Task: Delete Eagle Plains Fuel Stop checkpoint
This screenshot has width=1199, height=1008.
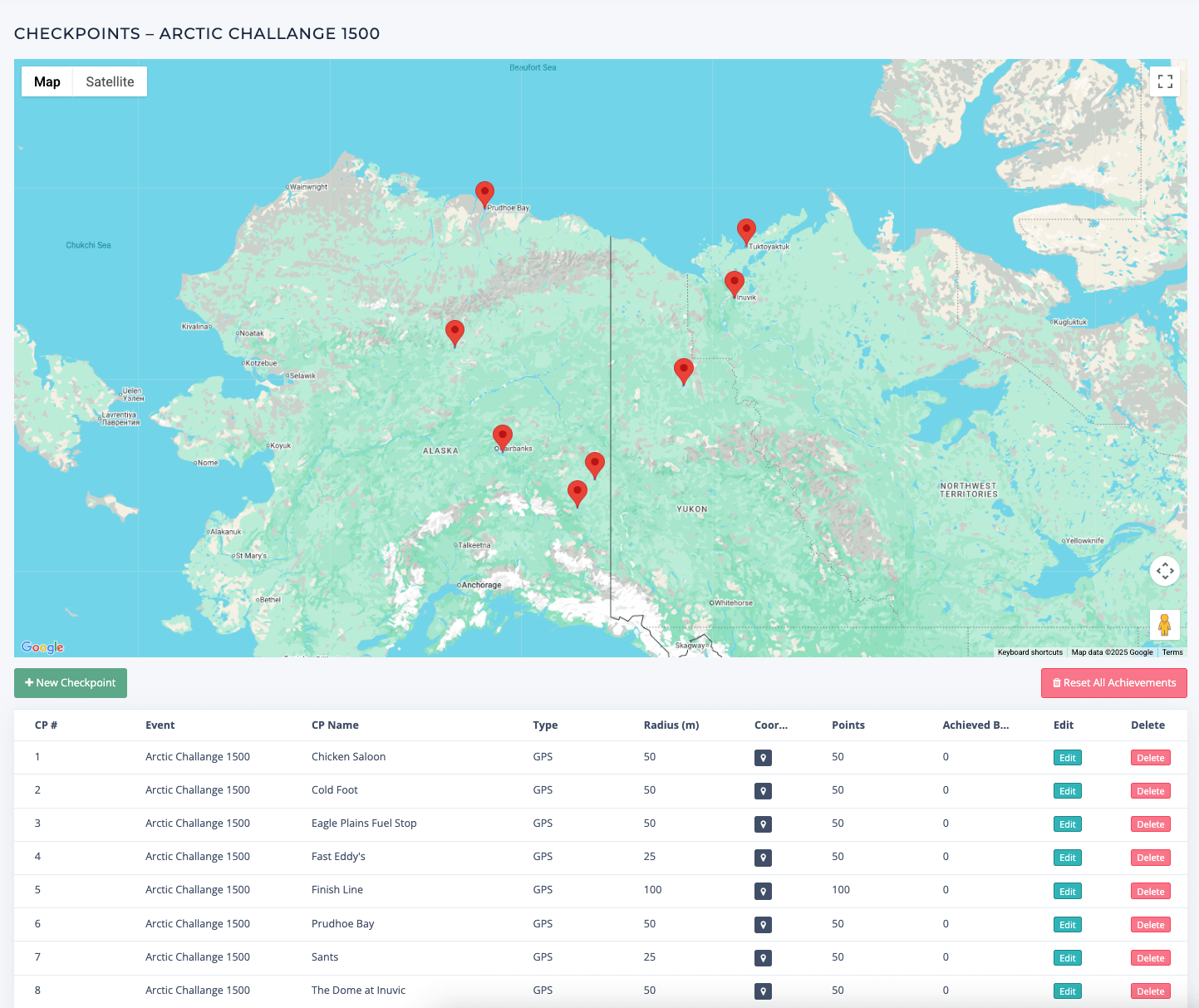Action: click(1151, 824)
